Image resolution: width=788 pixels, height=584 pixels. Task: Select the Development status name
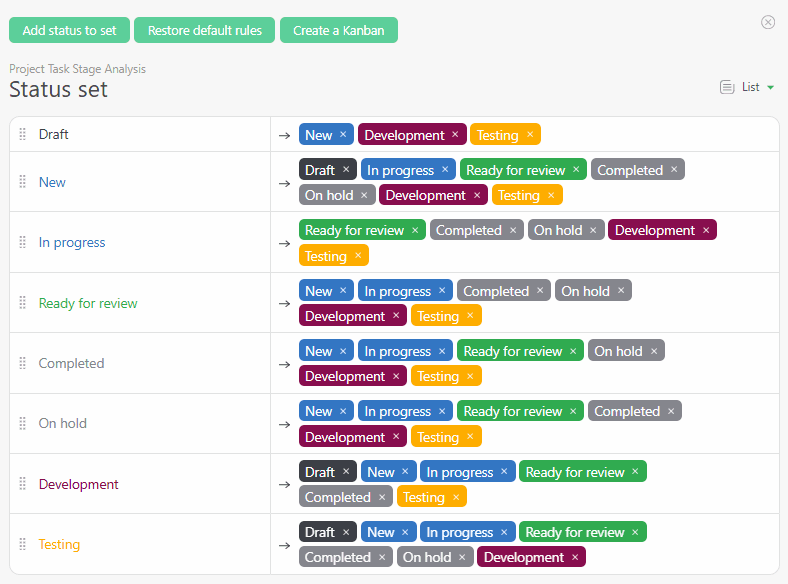78,484
